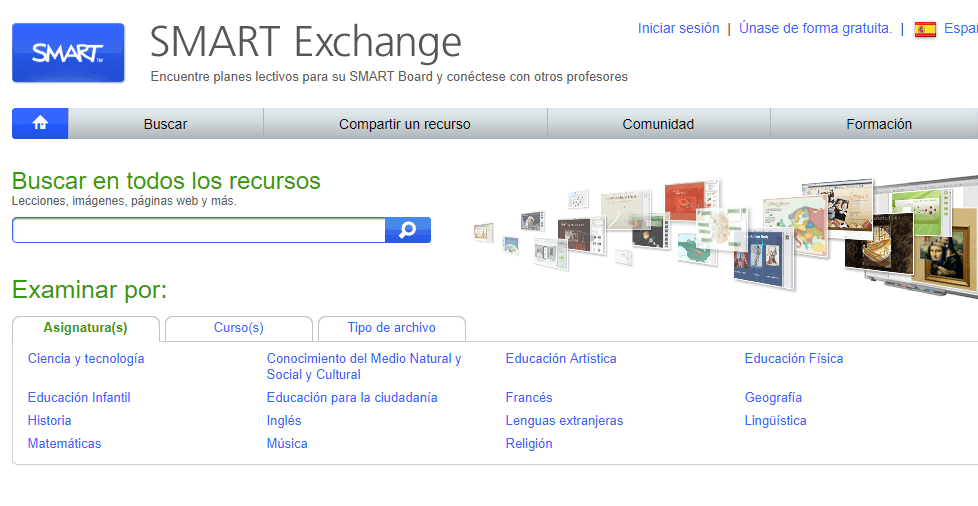The height and width of the screenshot is (506, 978).
Task: Go to the home icon tab
Action: 40,123
